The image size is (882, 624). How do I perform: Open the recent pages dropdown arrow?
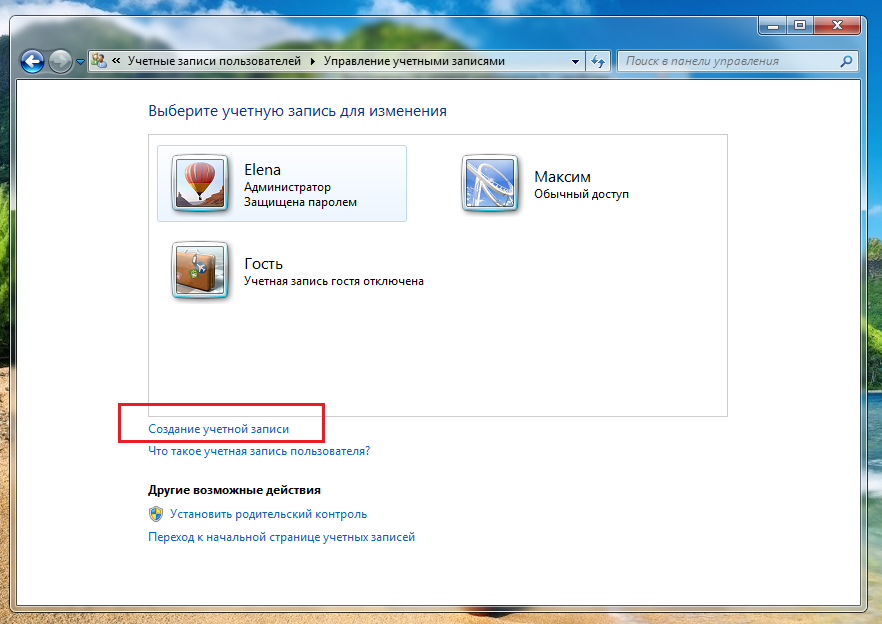coord(80,62)
